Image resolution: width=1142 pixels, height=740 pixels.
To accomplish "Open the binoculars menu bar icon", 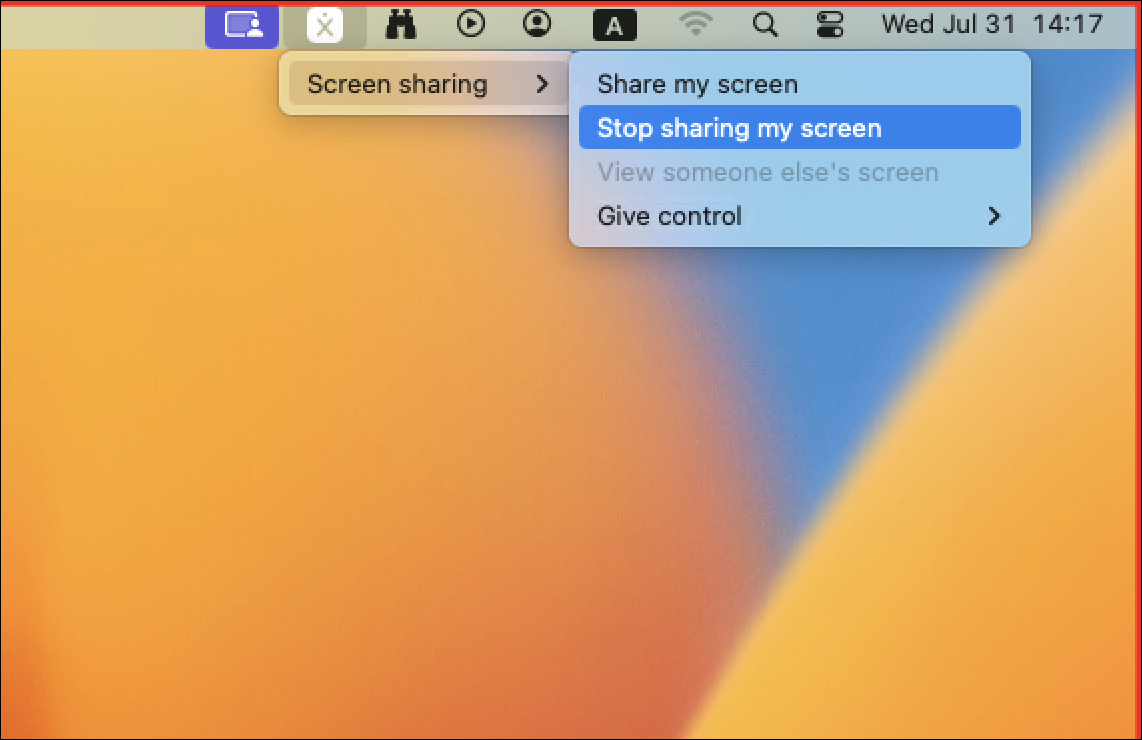I will tap(401, 25).
